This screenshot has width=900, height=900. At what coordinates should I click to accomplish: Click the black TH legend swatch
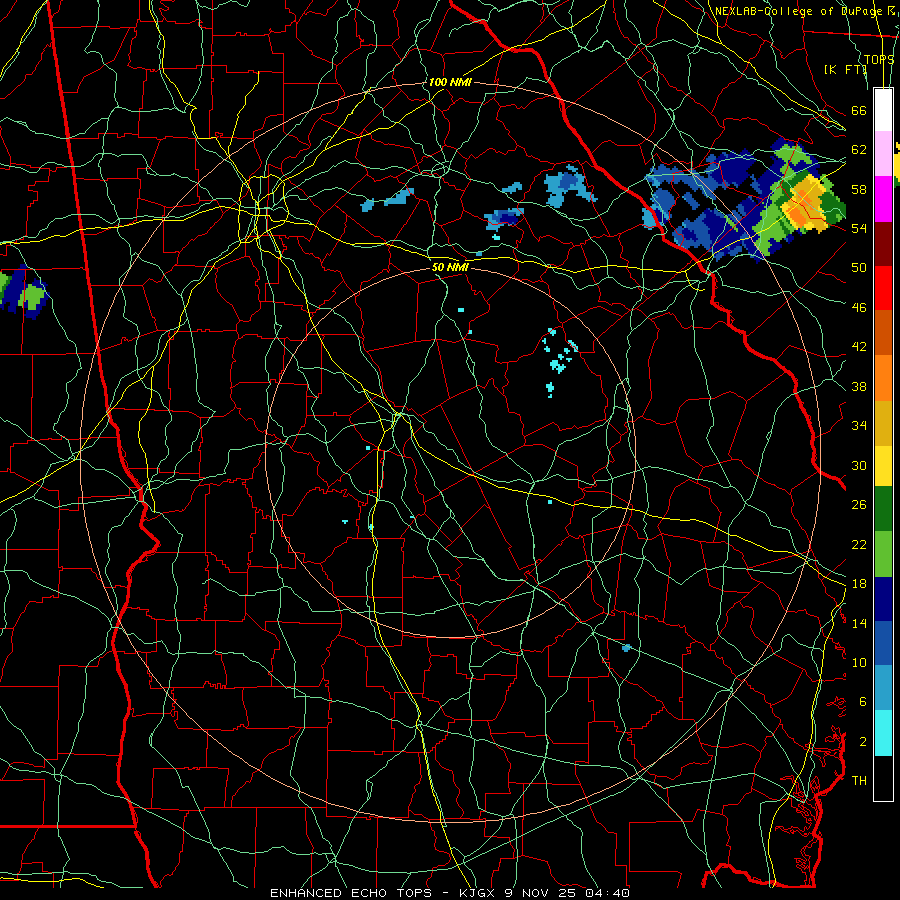coord(883,778)
